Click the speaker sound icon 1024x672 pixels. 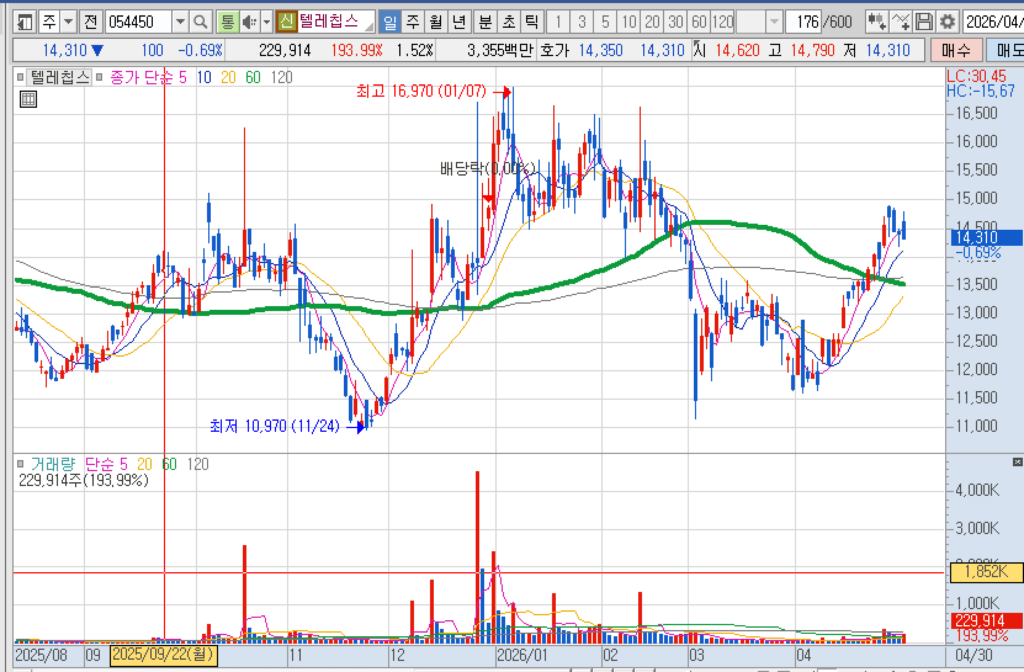tap(249, 22)
